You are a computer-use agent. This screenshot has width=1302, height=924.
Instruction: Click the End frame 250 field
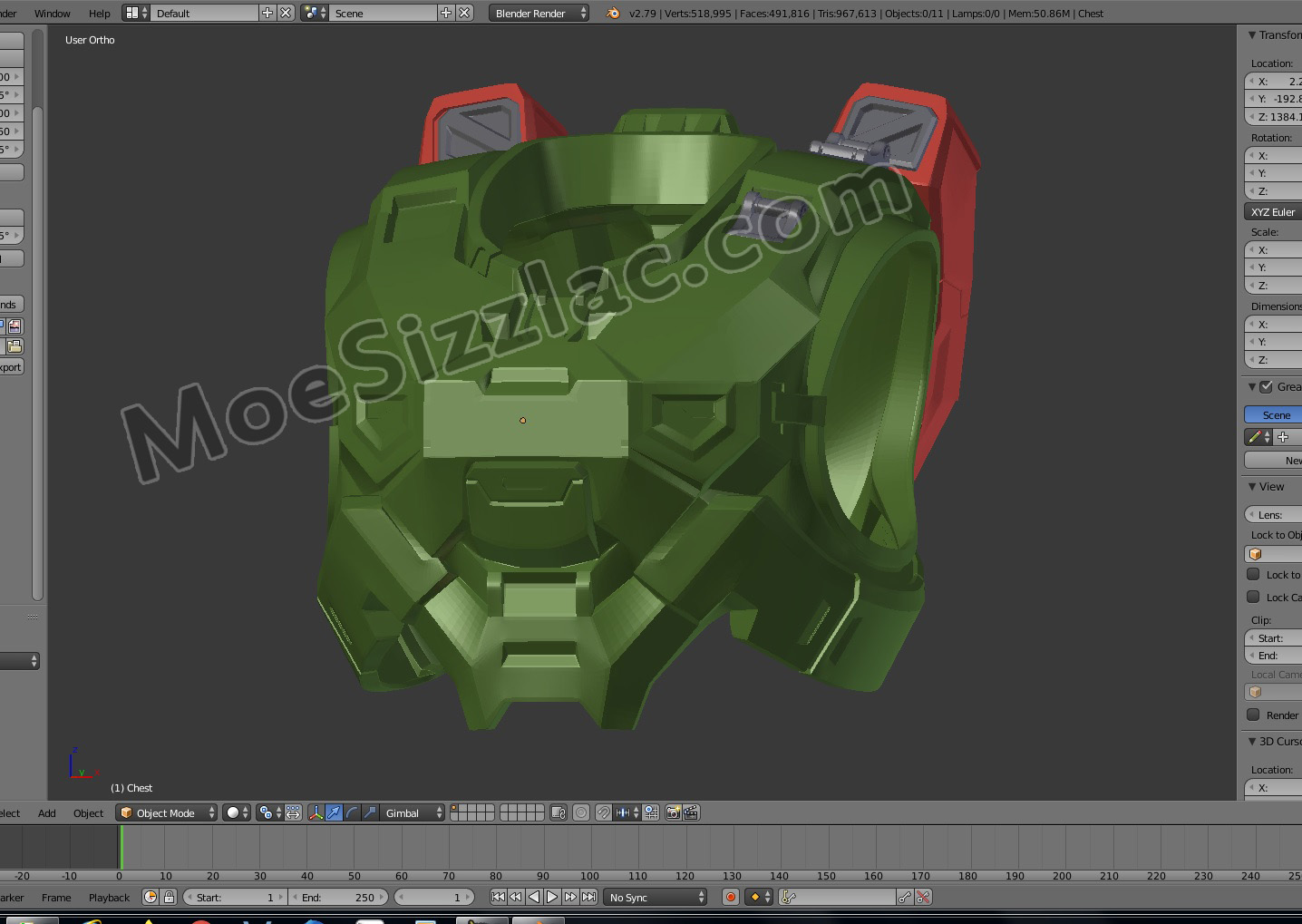pyautogui.click(x=338, y=897)
